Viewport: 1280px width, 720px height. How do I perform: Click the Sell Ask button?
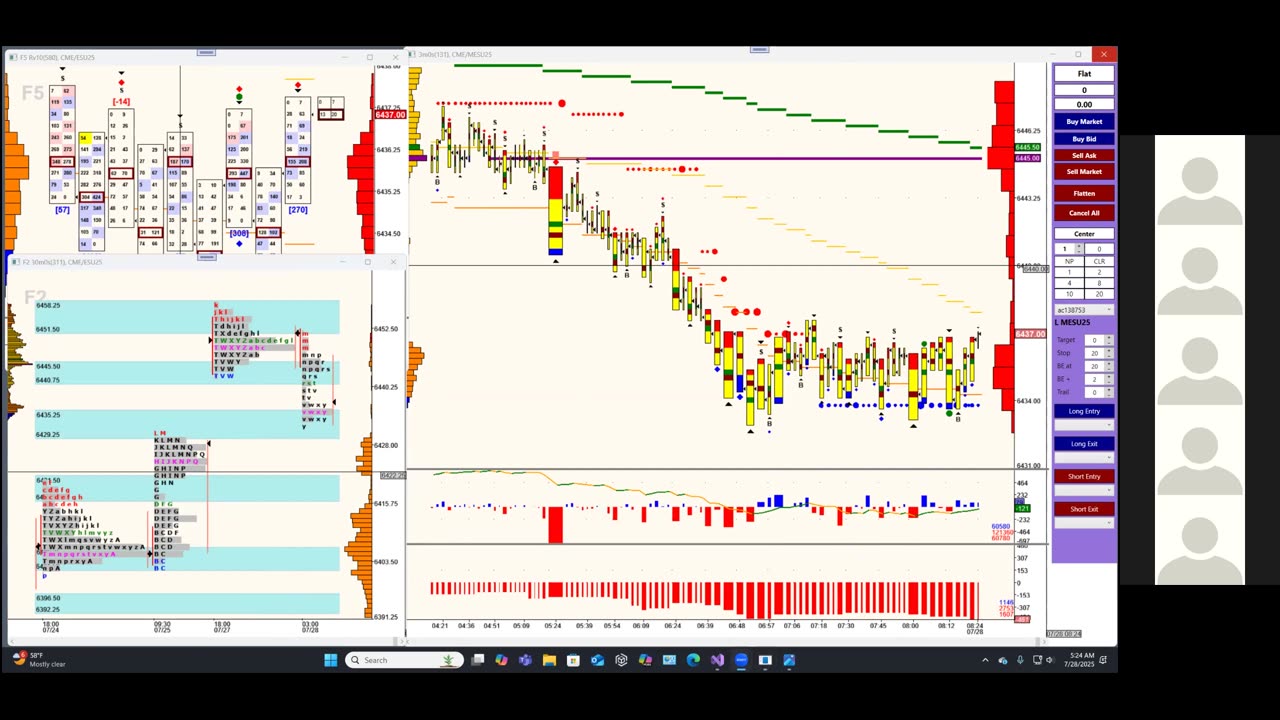(1084, 155)
